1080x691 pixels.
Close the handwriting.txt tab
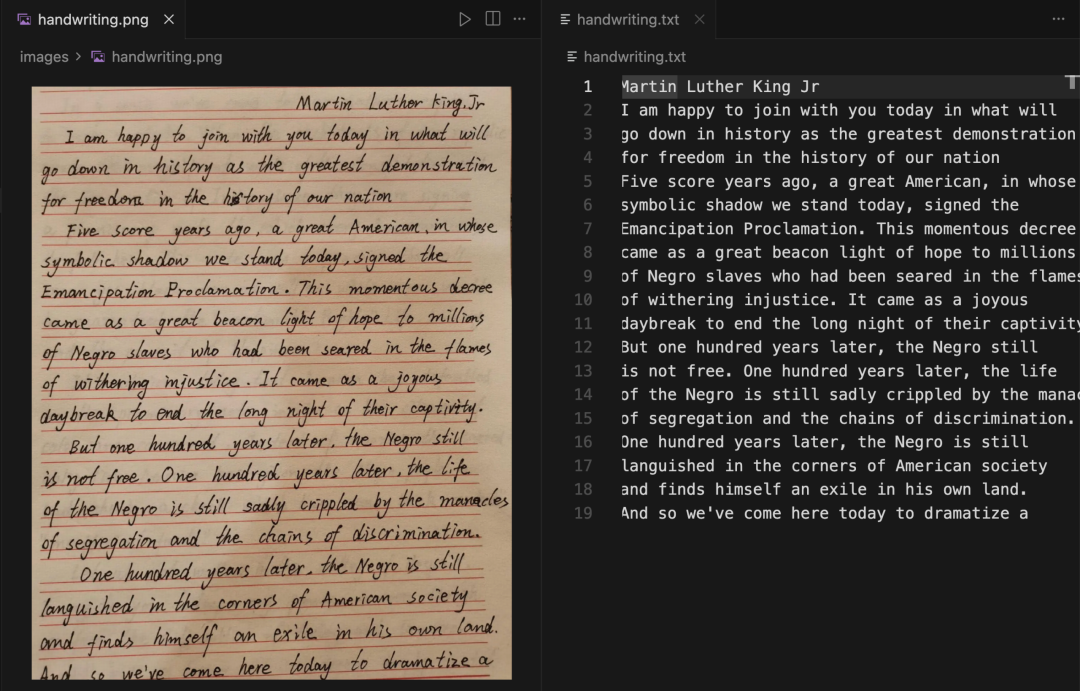(700, 19)
